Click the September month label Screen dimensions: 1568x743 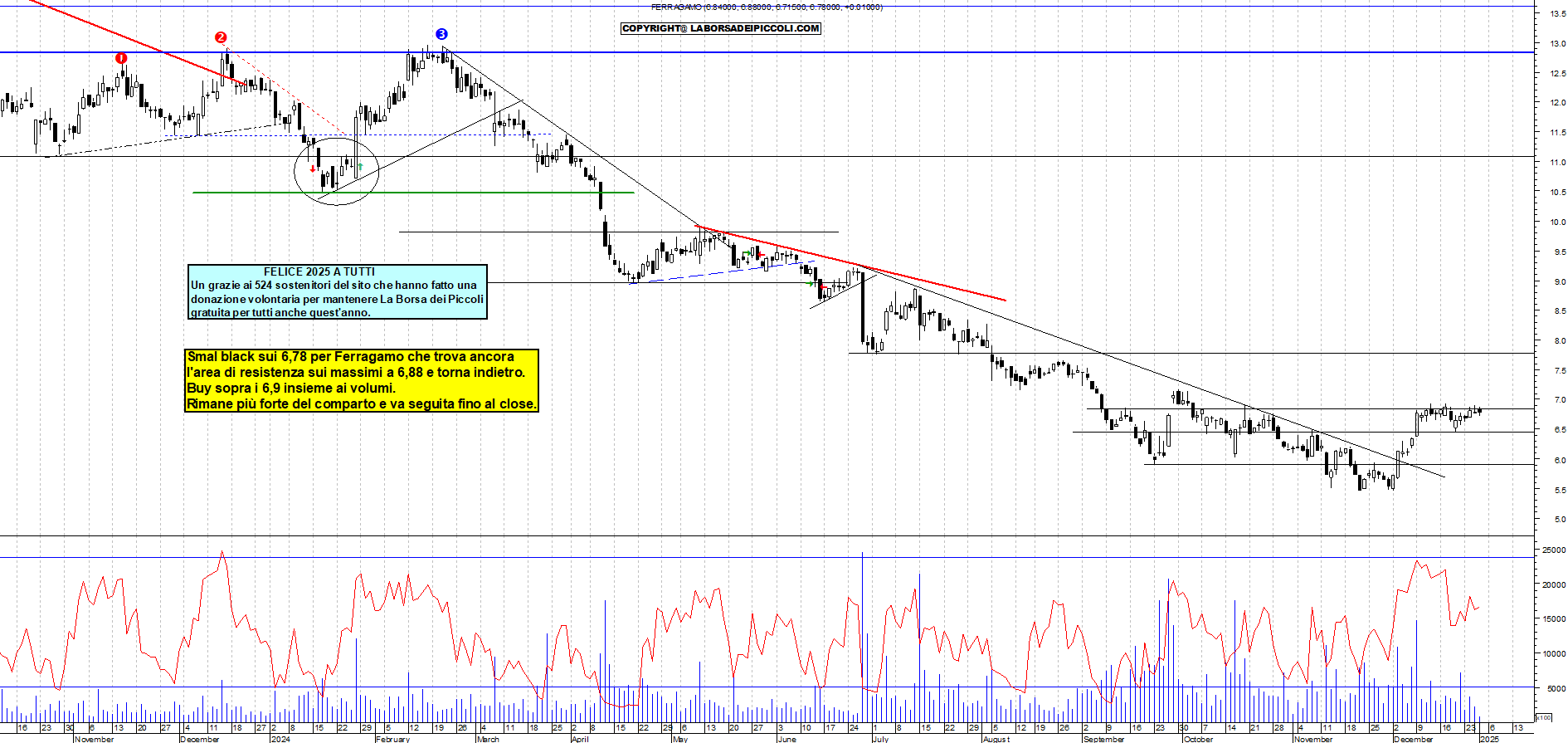coord(1103,739)
